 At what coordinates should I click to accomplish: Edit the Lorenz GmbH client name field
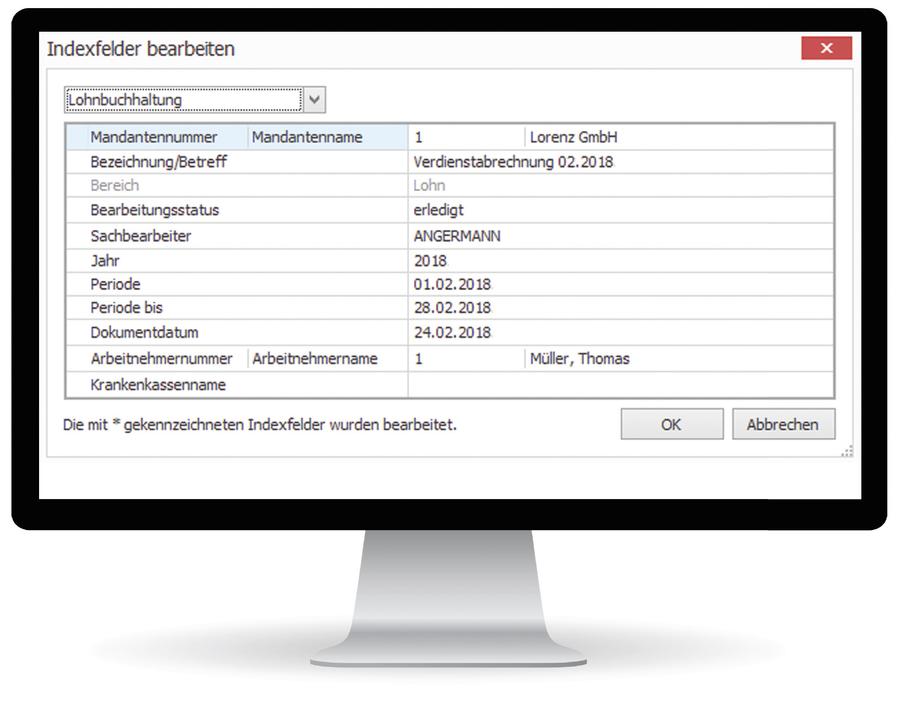coord(678,137)
